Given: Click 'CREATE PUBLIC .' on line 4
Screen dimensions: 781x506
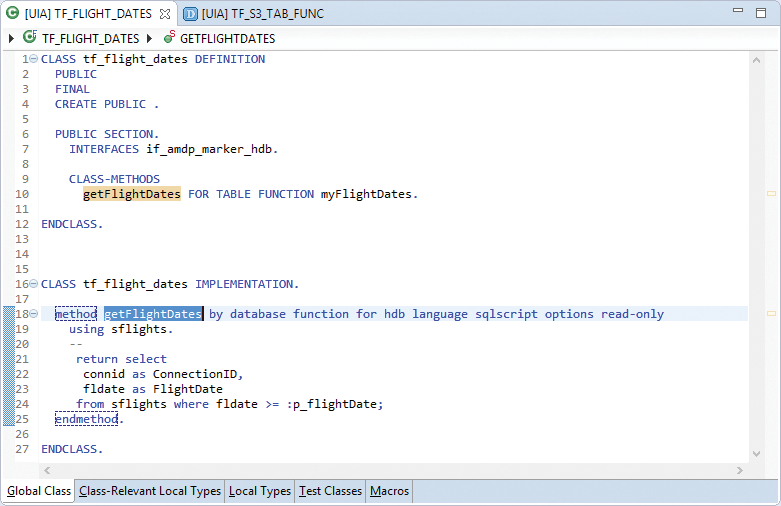Looking at the screenshot, I should [x=107, y=104].
